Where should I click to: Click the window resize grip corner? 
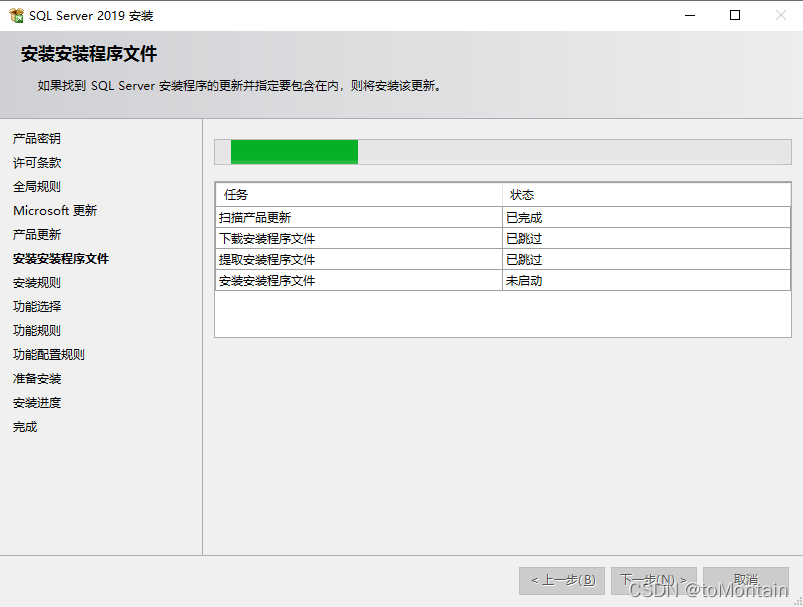[x=798, y=602]
